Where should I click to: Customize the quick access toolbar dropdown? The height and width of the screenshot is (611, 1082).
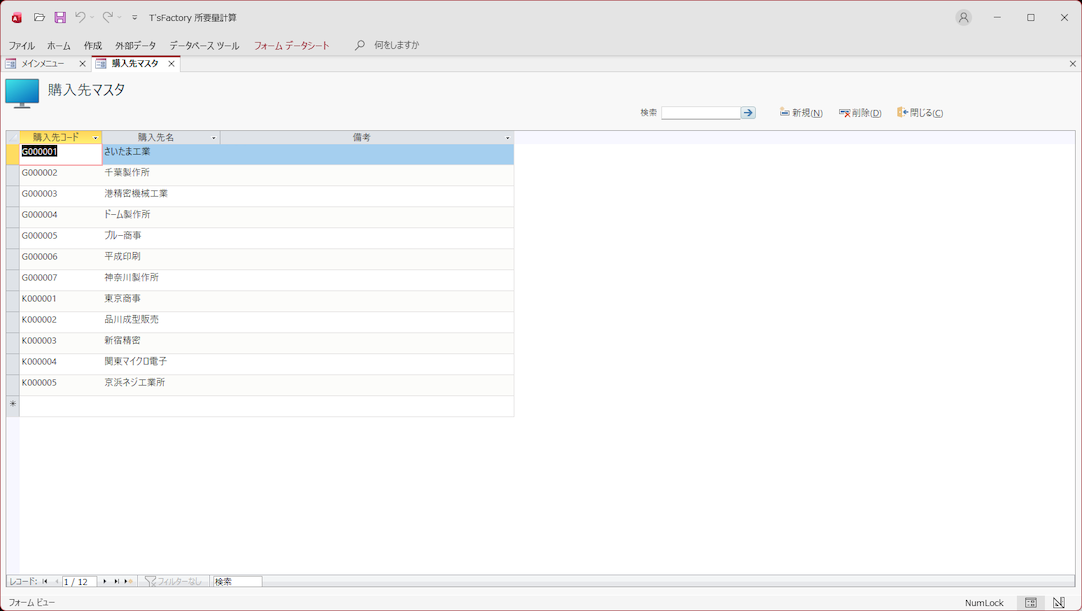135,18
